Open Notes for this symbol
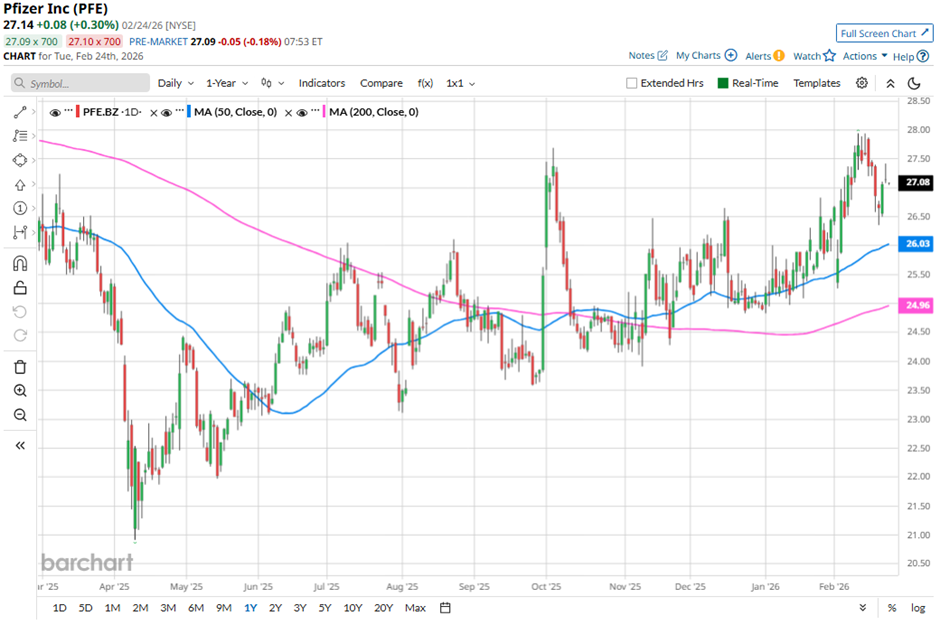The height and width of the screenshot is (625, 940). [x=648, y=55]
